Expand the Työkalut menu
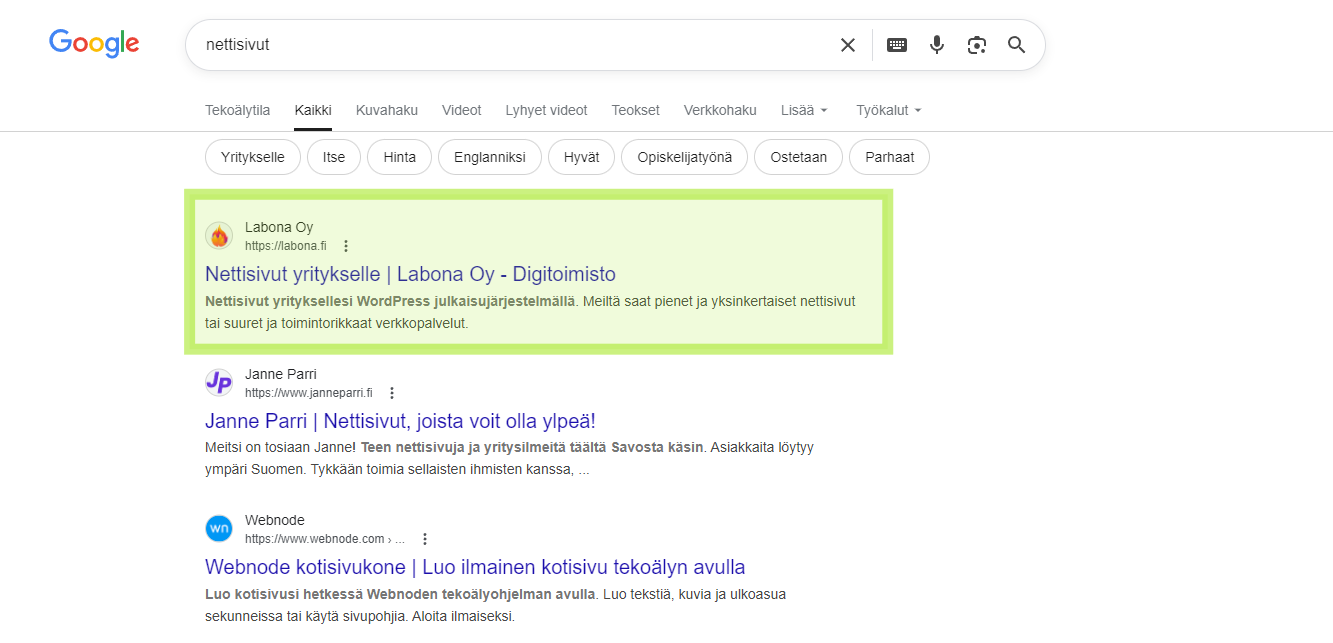This screenshot has height=643, width=1333. point(888,110)
